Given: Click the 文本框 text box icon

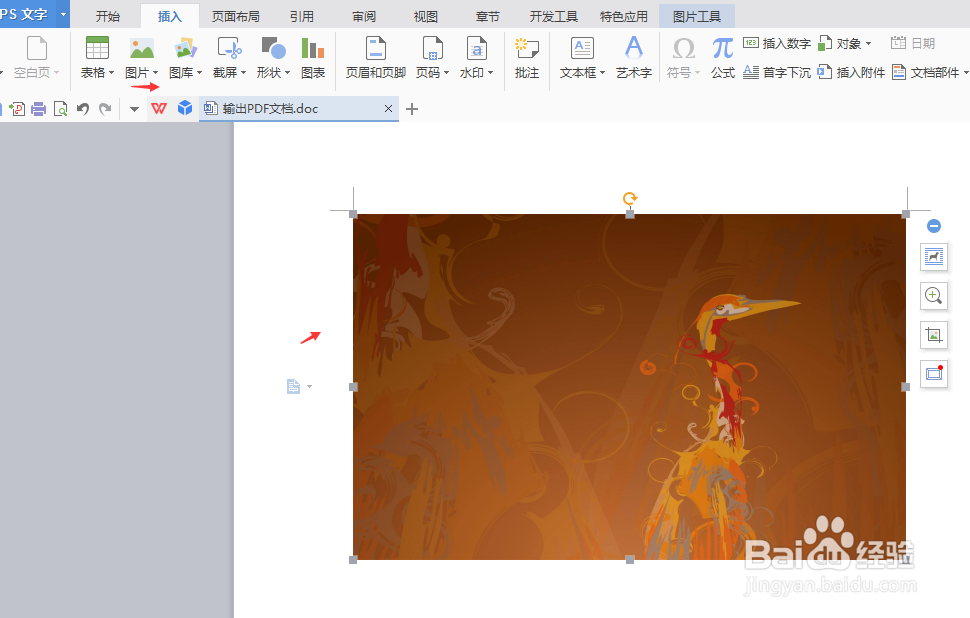Looking at the screenshot, I should 582,48.
